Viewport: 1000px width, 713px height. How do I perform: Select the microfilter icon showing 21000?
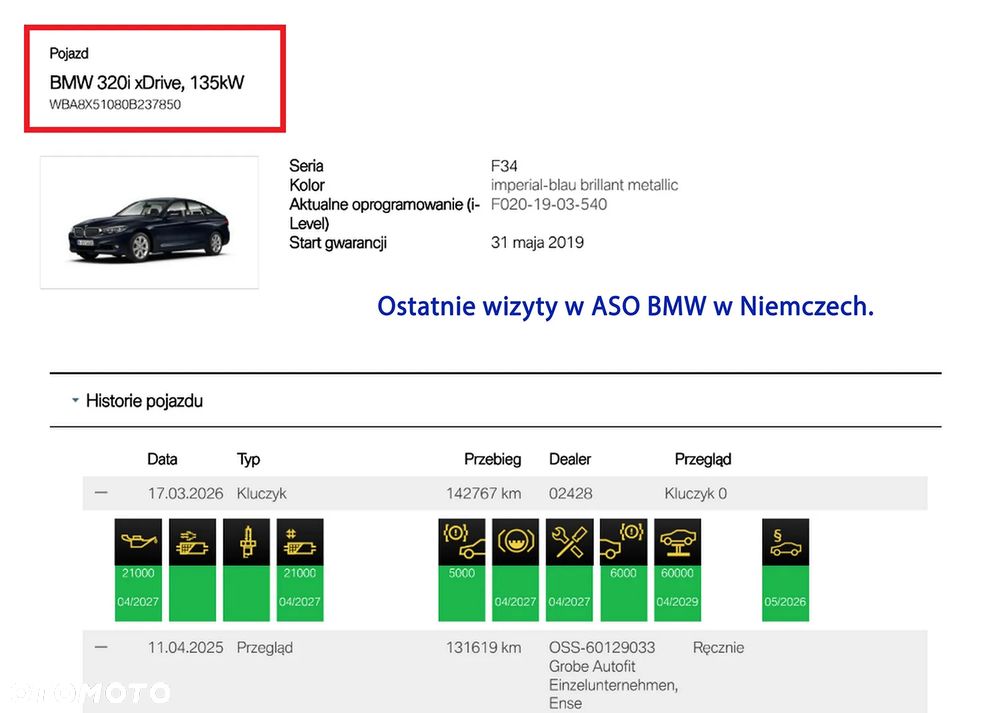[300, 542]
